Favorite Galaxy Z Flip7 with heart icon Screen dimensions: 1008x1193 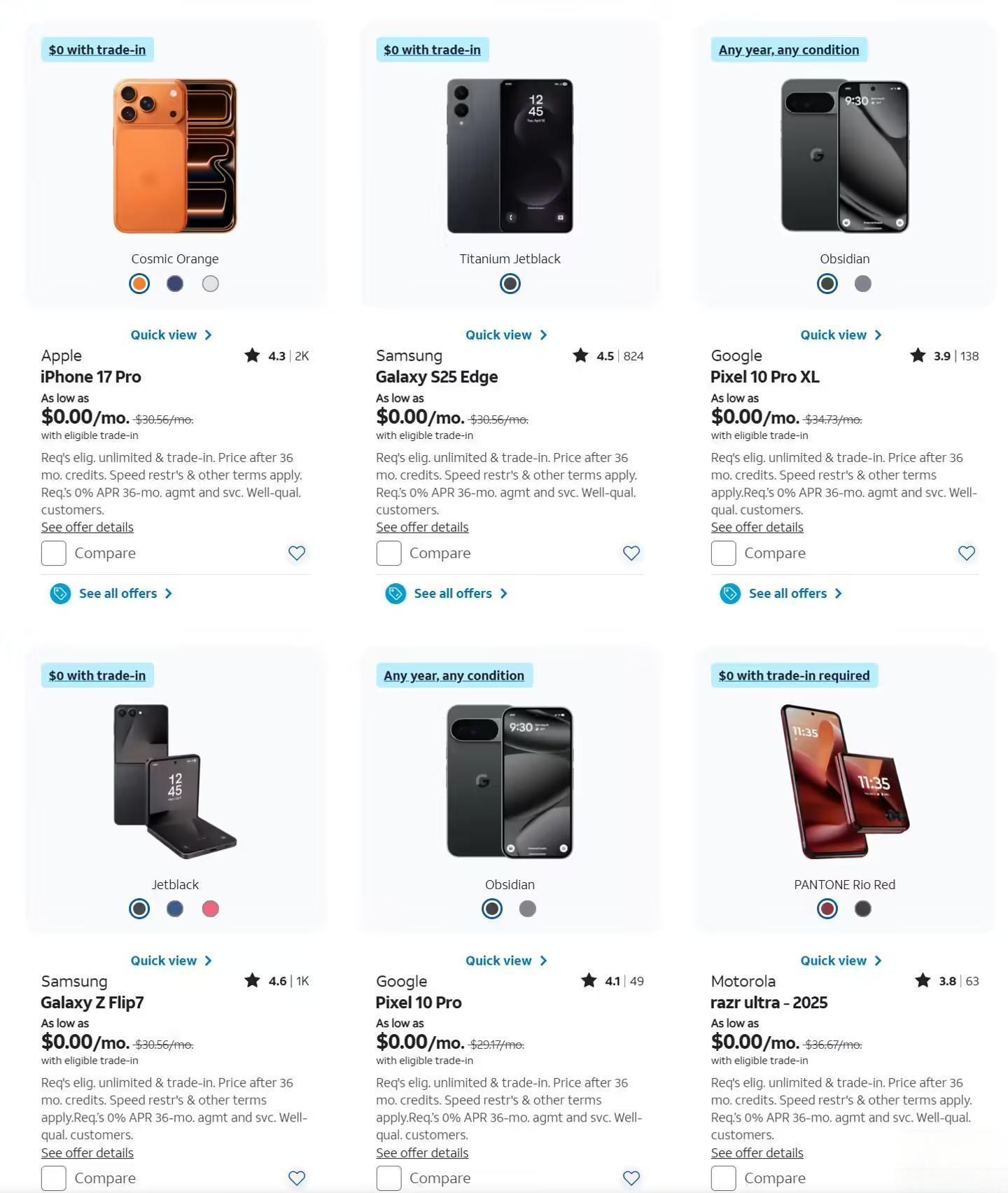[x=297, y=1178]
